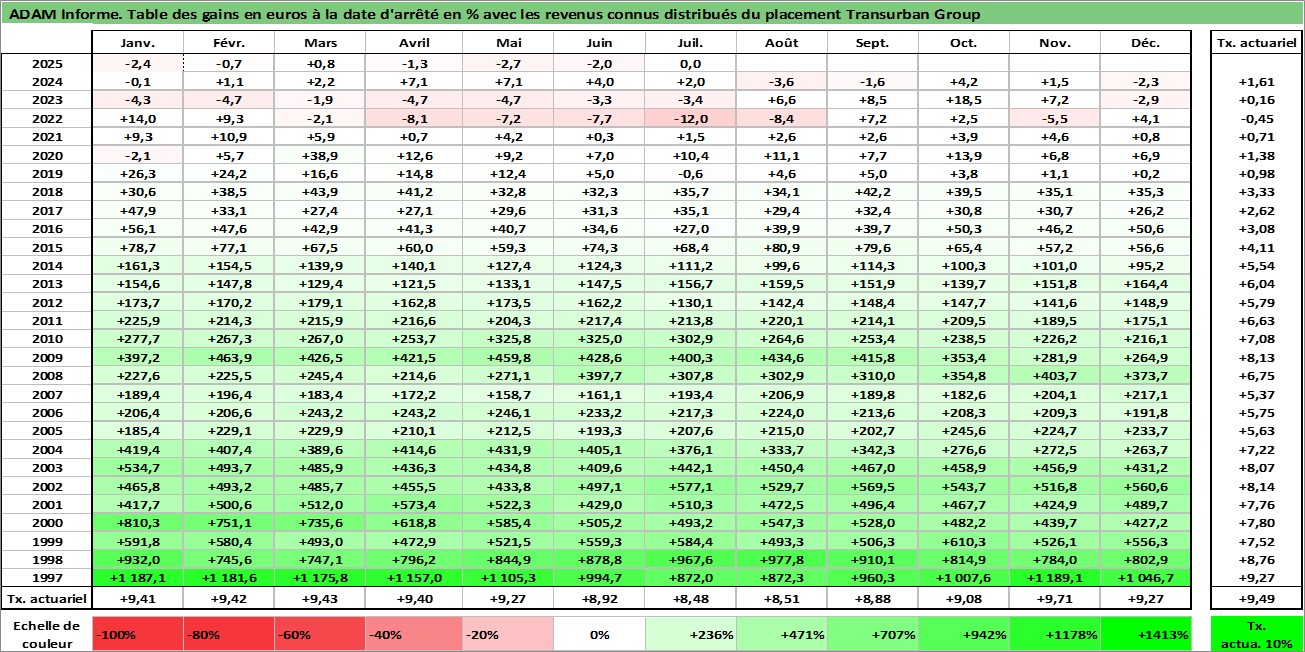Viewport: 1305px width, 652px height.
Task: Select the 2000 row label
Action: click(x=47, y=523)
